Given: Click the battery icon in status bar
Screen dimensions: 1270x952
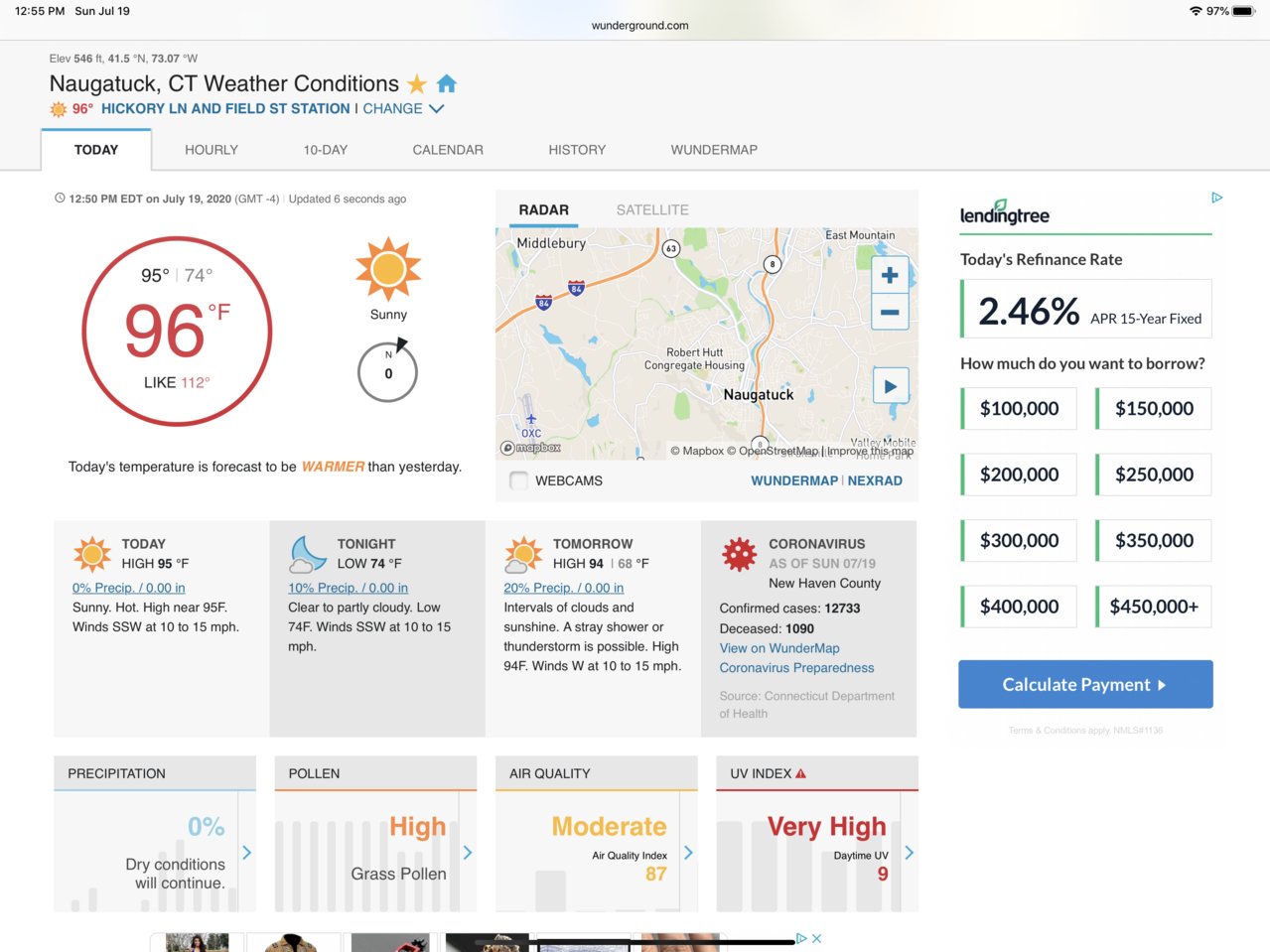Looking at the screenshot, I should click(1243, 11).
